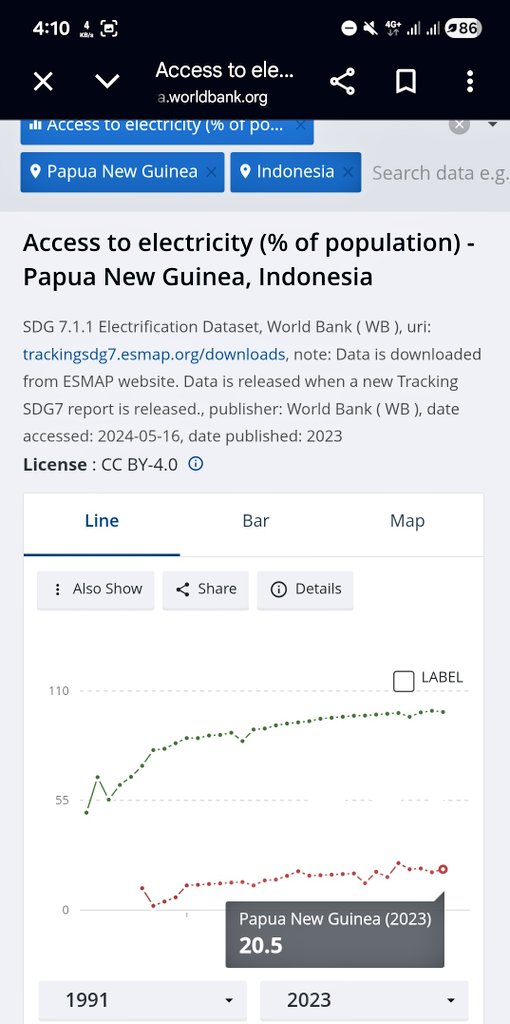Remove the Access to electricity indicator chip
Image resolution: width=510 pixels, height=1024 pixels.
point(300,125)
